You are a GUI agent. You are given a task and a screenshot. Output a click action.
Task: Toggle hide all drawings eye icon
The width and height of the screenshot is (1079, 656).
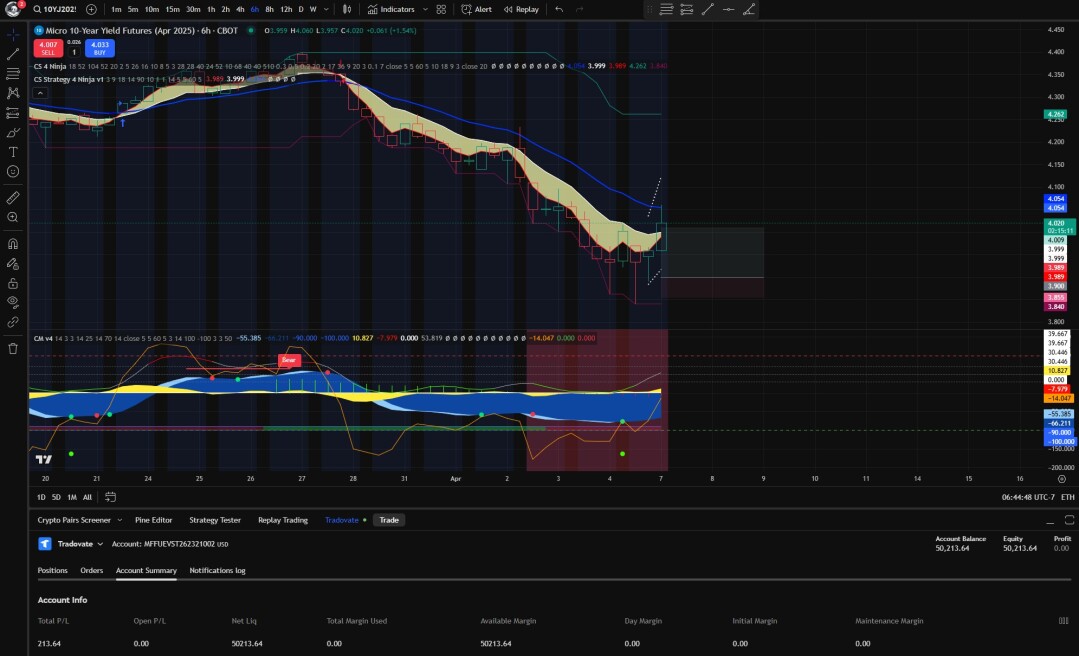(13, 302)
